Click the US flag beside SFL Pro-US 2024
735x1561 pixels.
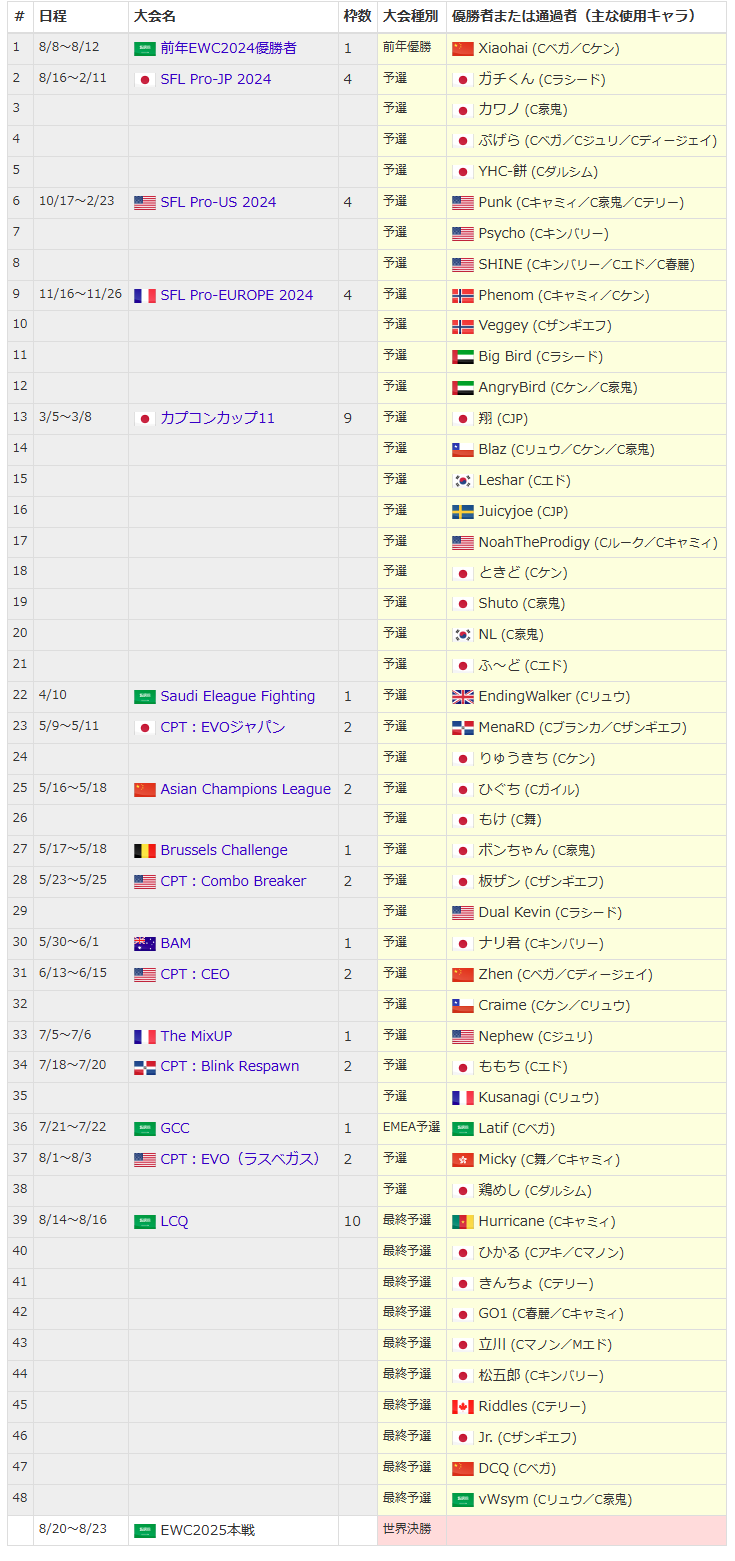(145, 203)
